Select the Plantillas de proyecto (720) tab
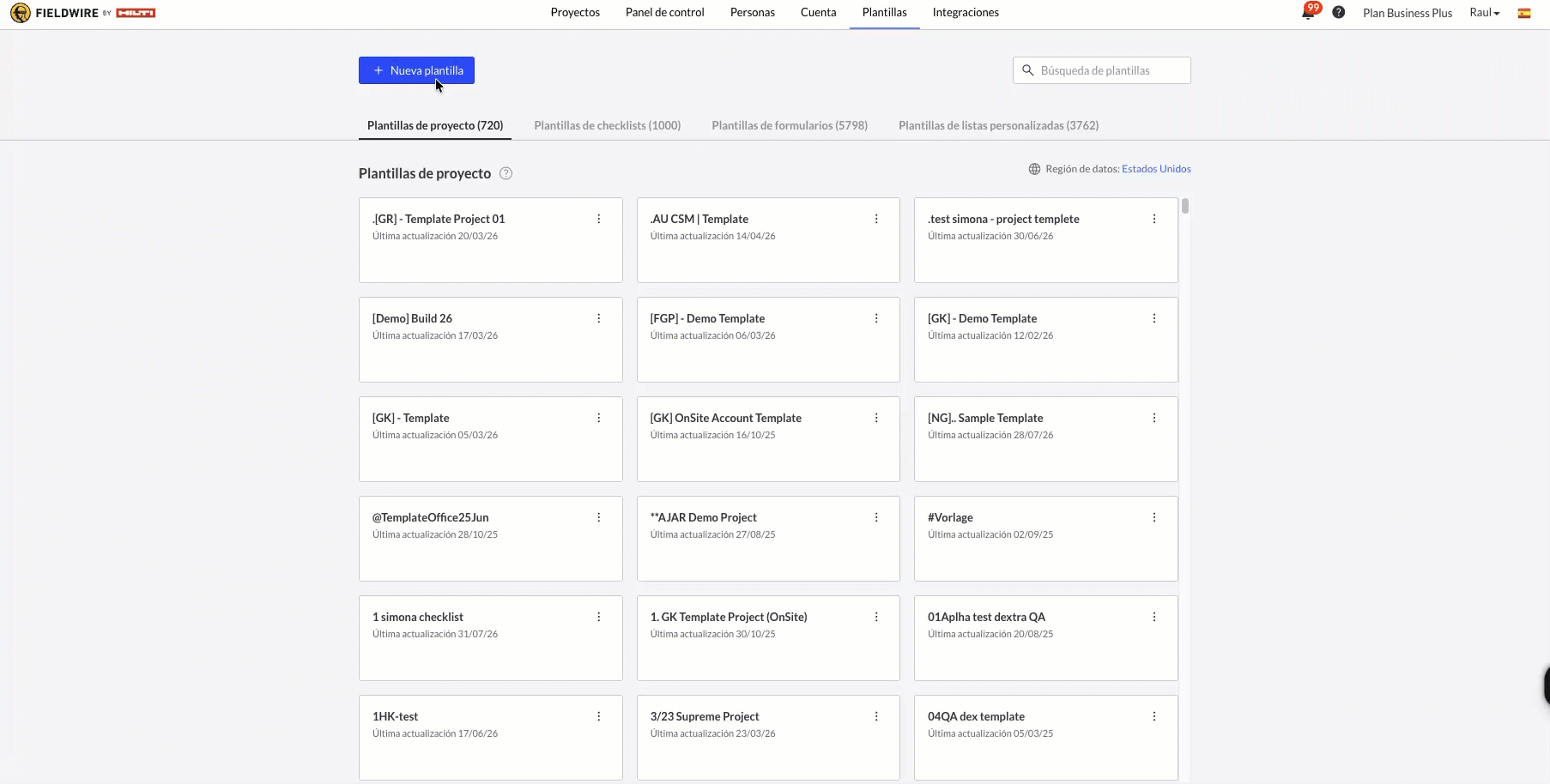Screen dimensions: 1550x784 click(435, 125)
